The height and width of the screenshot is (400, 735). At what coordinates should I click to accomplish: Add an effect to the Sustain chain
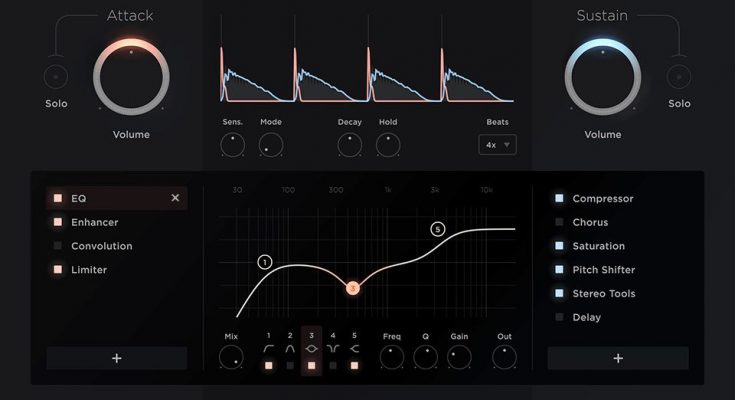point(618,358)
